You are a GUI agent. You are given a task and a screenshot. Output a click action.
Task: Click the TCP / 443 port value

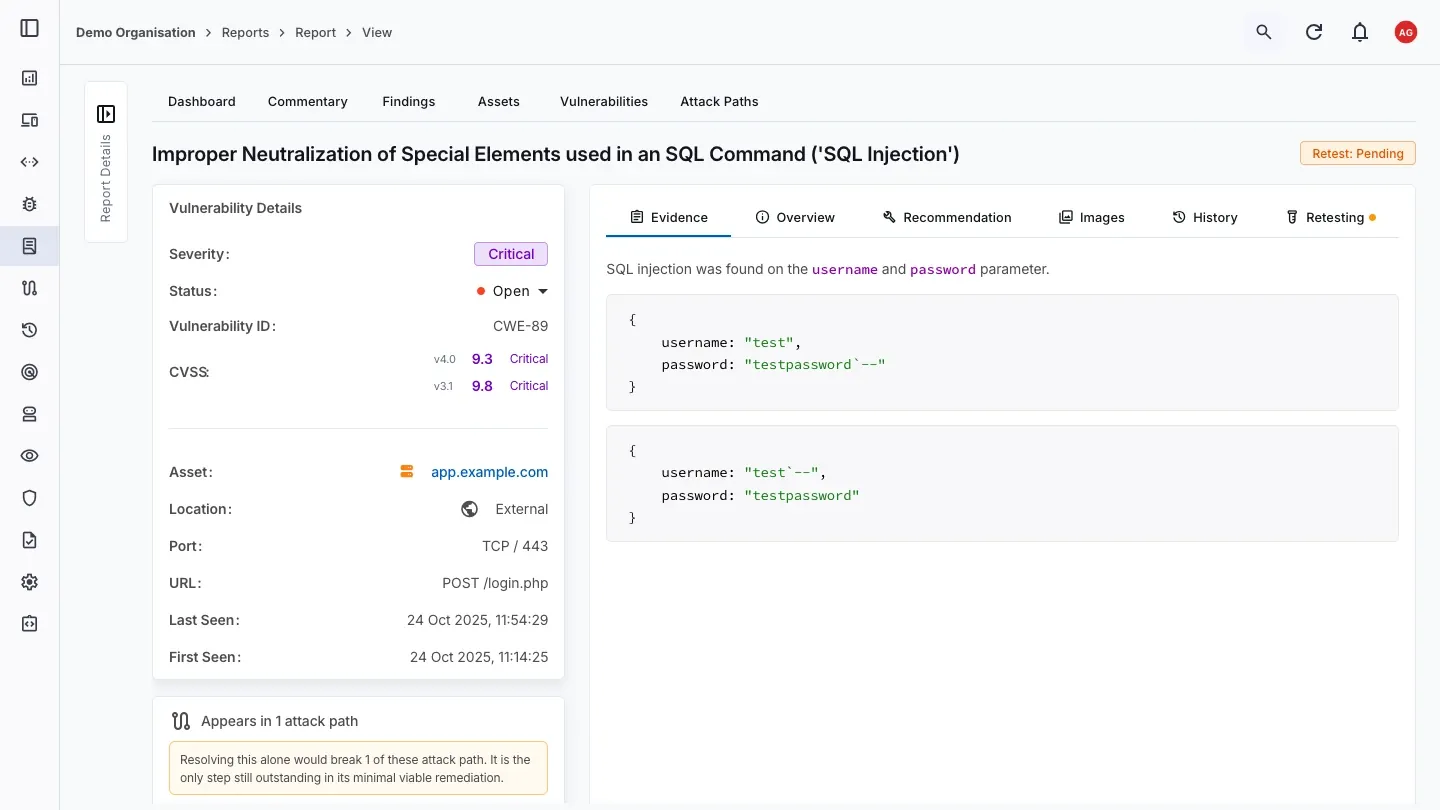(515, 546)
